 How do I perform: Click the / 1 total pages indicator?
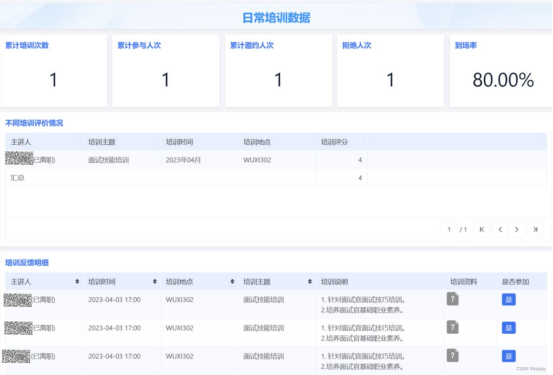click(463, 230)
